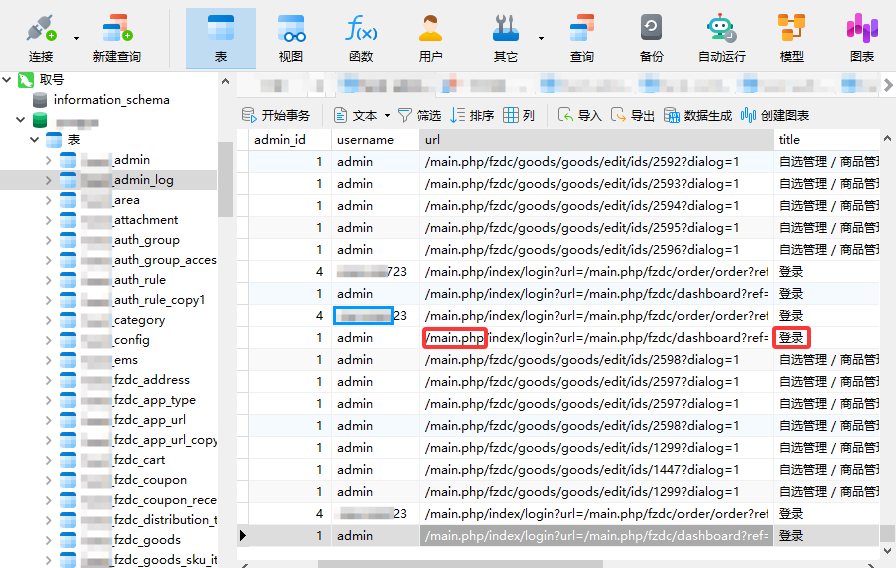Click the 用户 (User) toolbar icon

[430, 29]
